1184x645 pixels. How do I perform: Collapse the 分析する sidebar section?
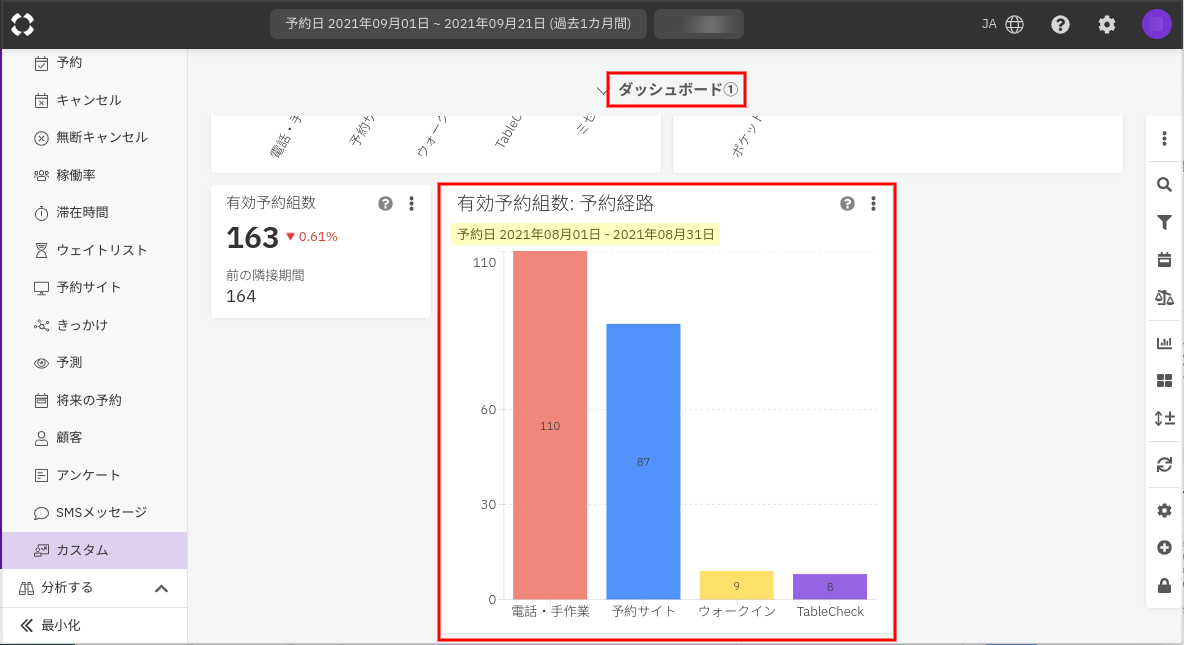click(161, 588)
